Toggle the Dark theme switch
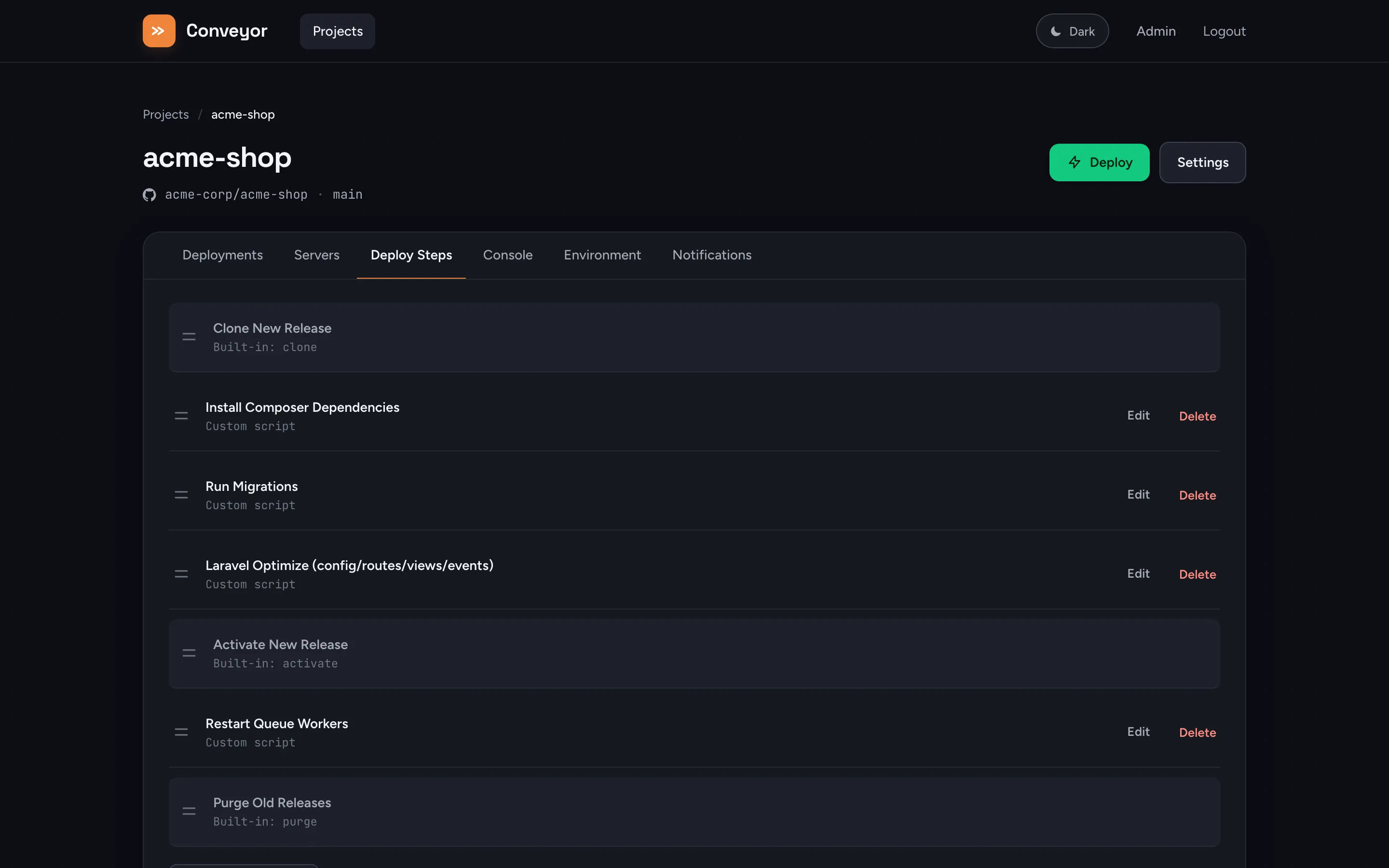 [1072, 31]
